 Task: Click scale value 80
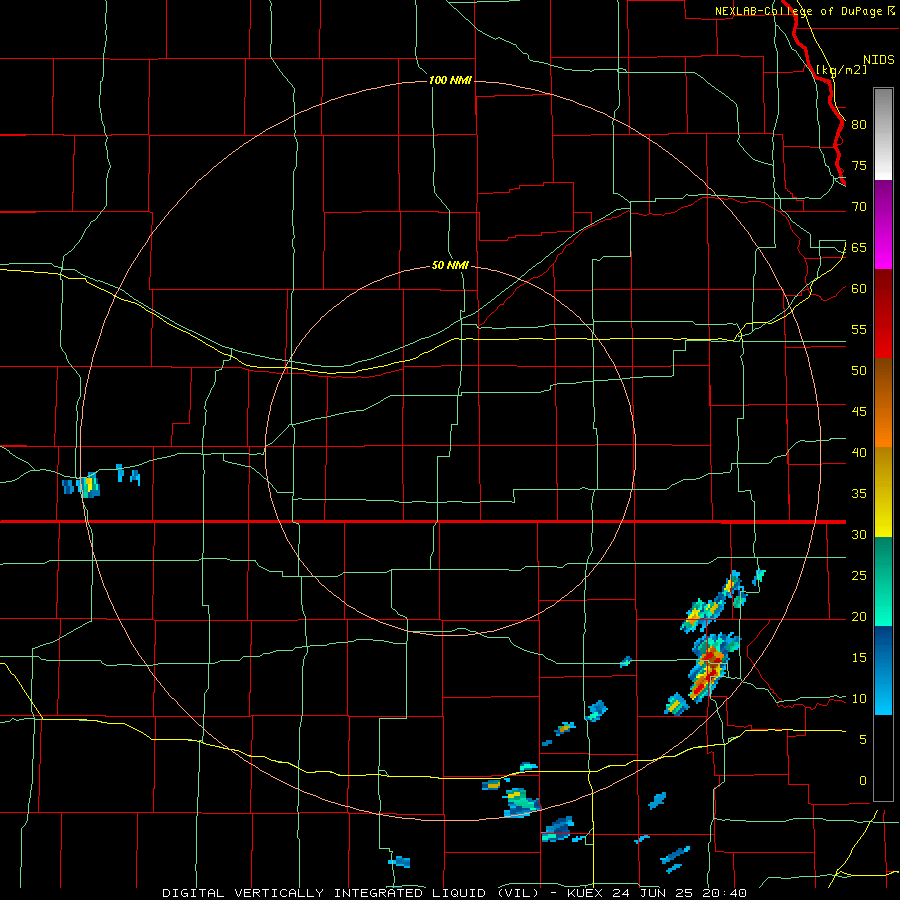859,125
